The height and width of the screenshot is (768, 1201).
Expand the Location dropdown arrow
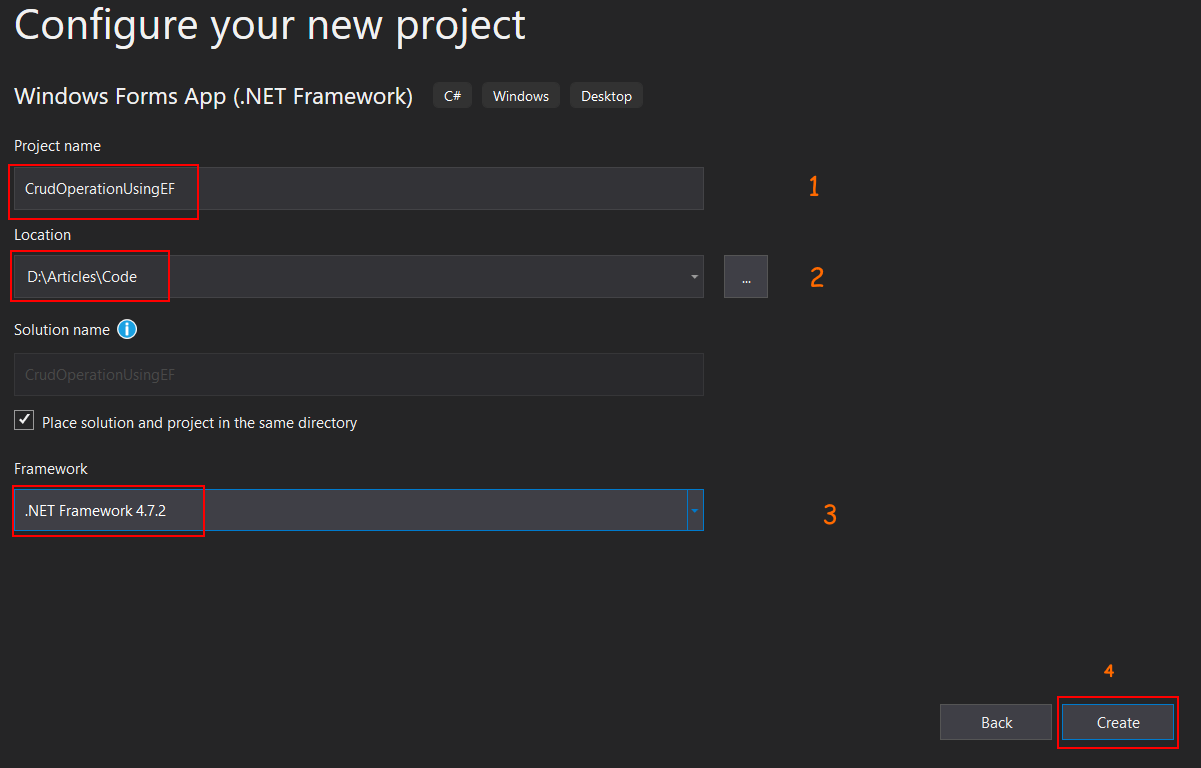click(694, 277)
